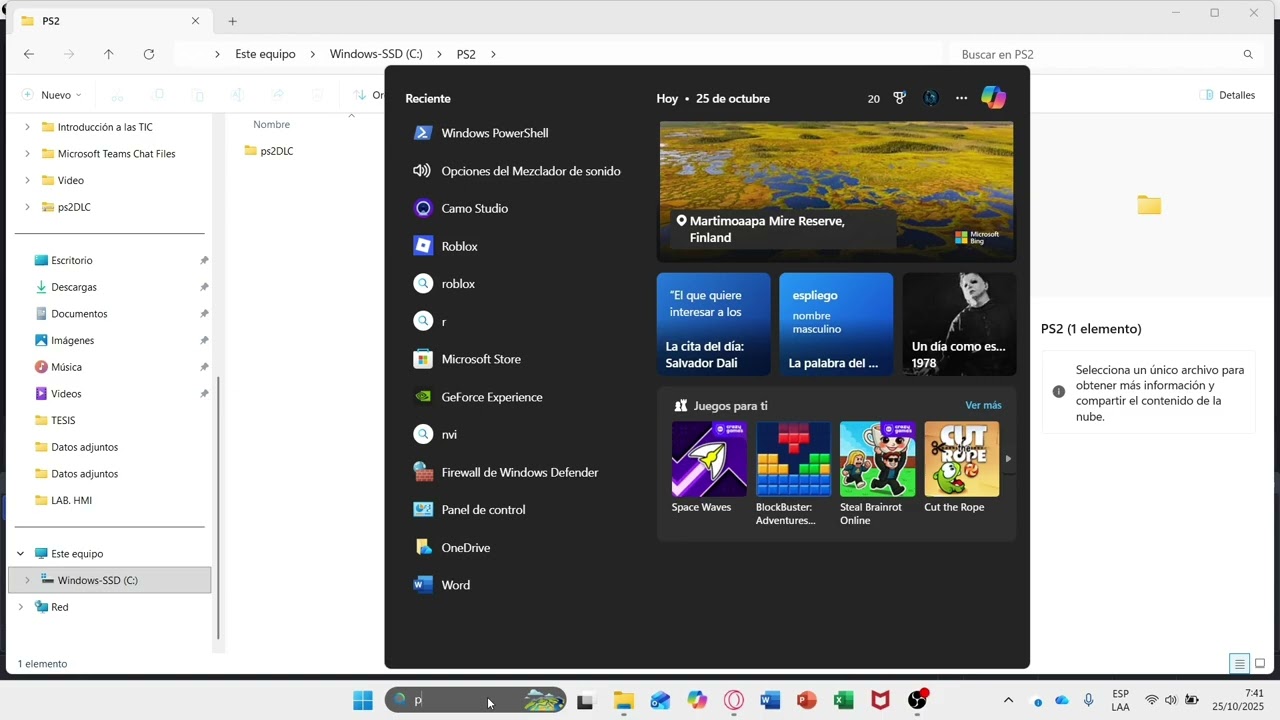Click the navigation pane scrollbar
The image size is (1280, 720).
pos(218,508)
